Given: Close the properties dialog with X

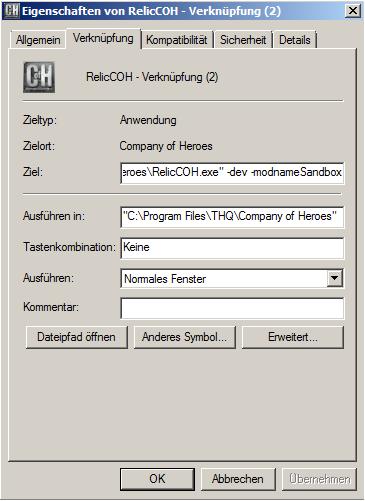Looking at the screenshot, I should click(353, 11).
